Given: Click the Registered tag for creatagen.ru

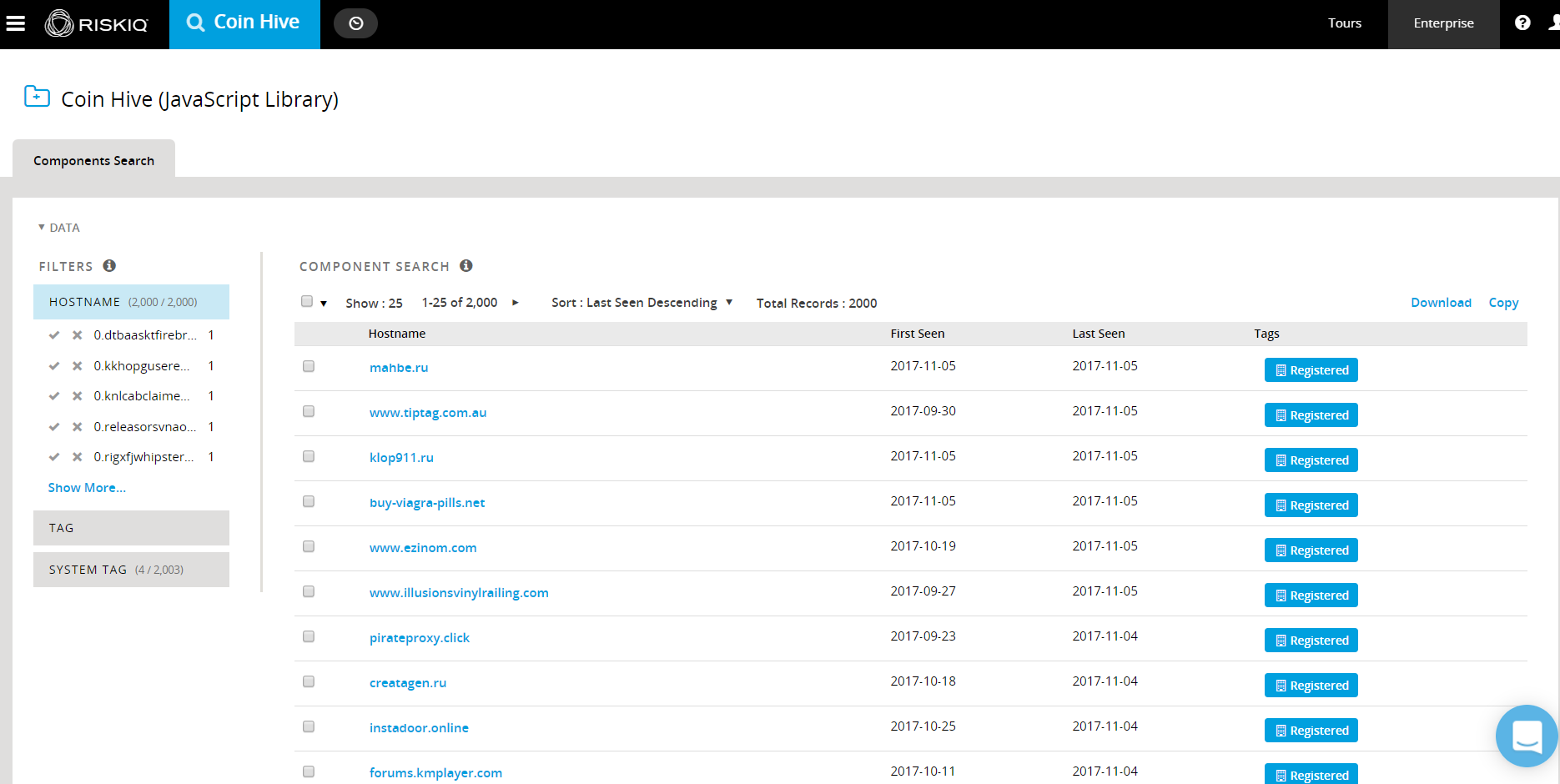Looking at the screenshot, I should 1311,686.
